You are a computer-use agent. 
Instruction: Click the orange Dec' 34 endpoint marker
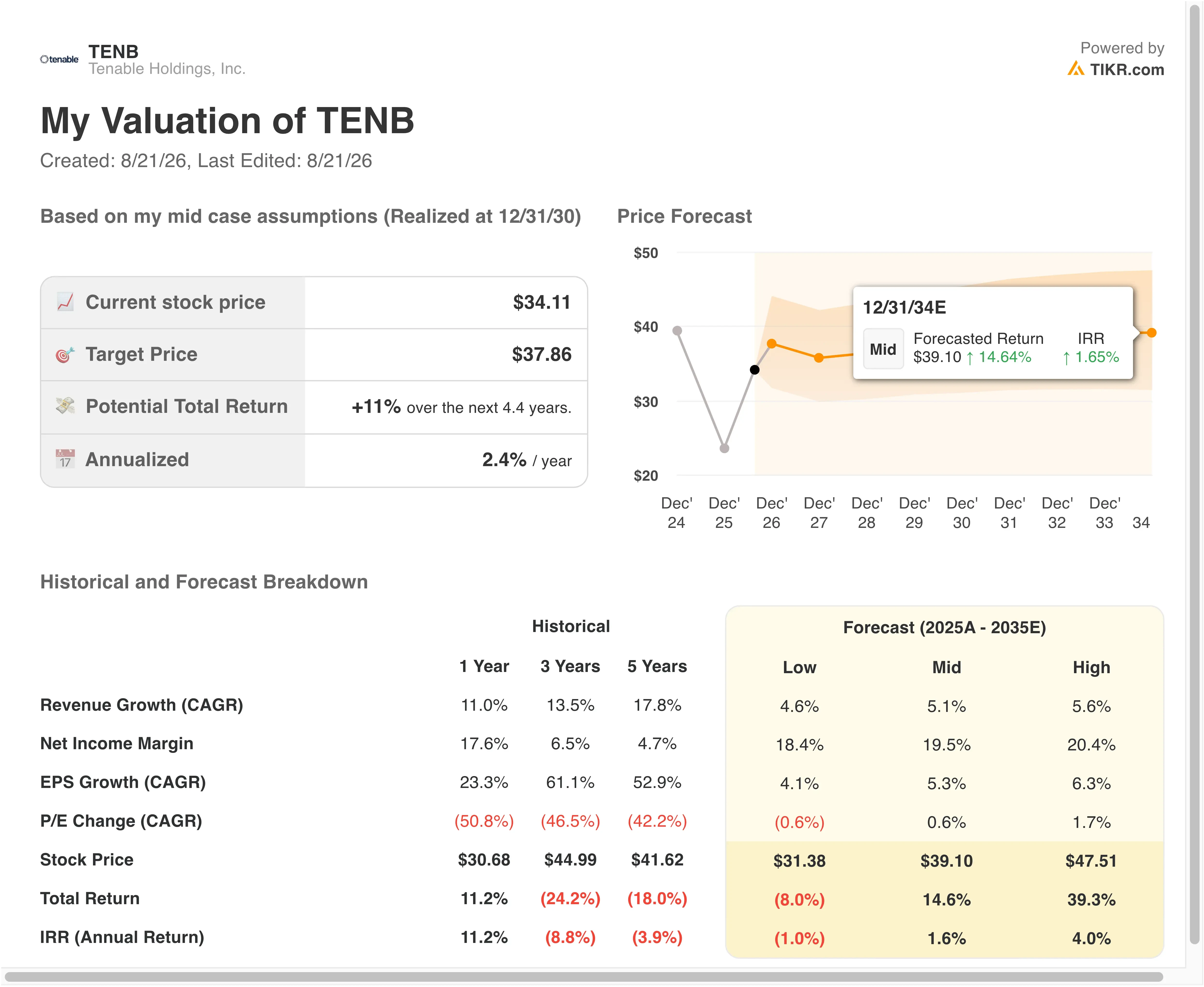(1151, 333)
